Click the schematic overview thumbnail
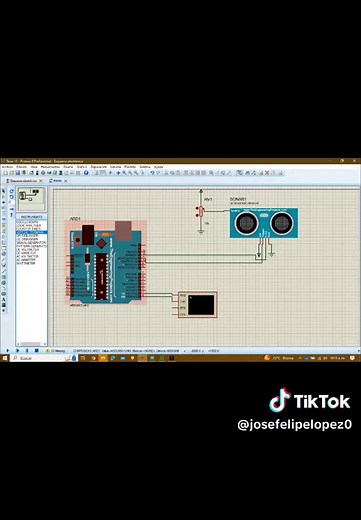 [31, 199]
